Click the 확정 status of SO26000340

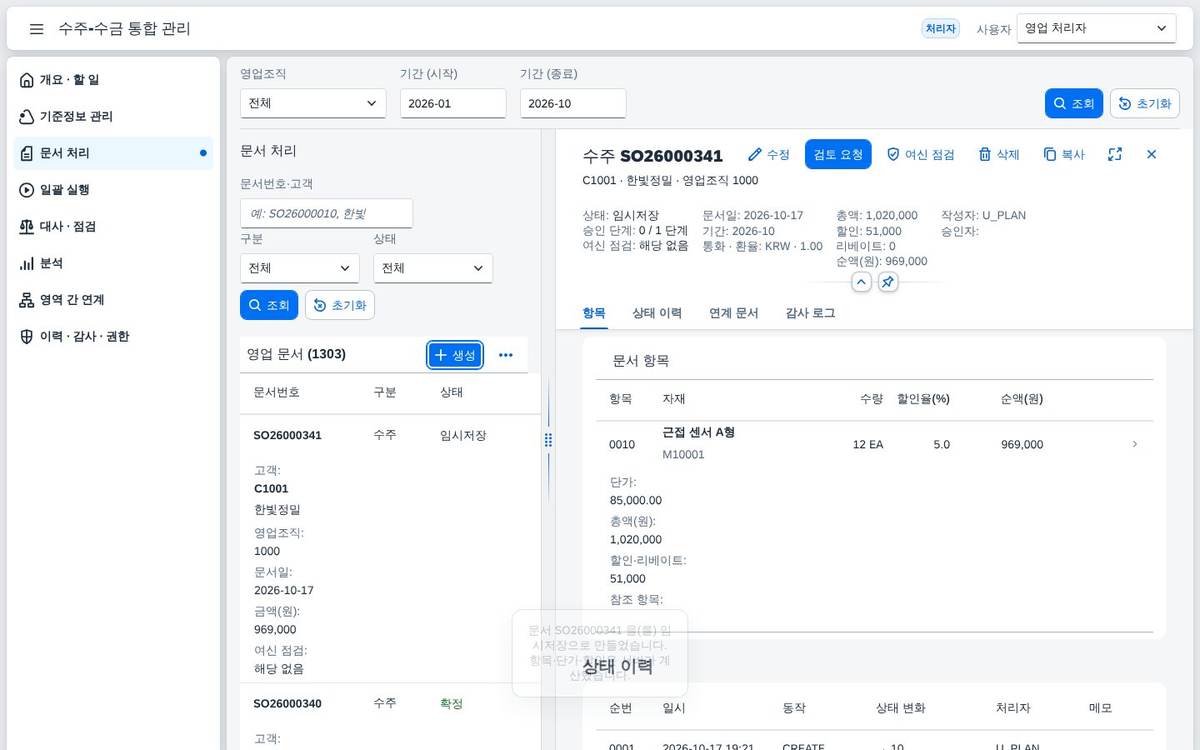click(x=451, y=703)
